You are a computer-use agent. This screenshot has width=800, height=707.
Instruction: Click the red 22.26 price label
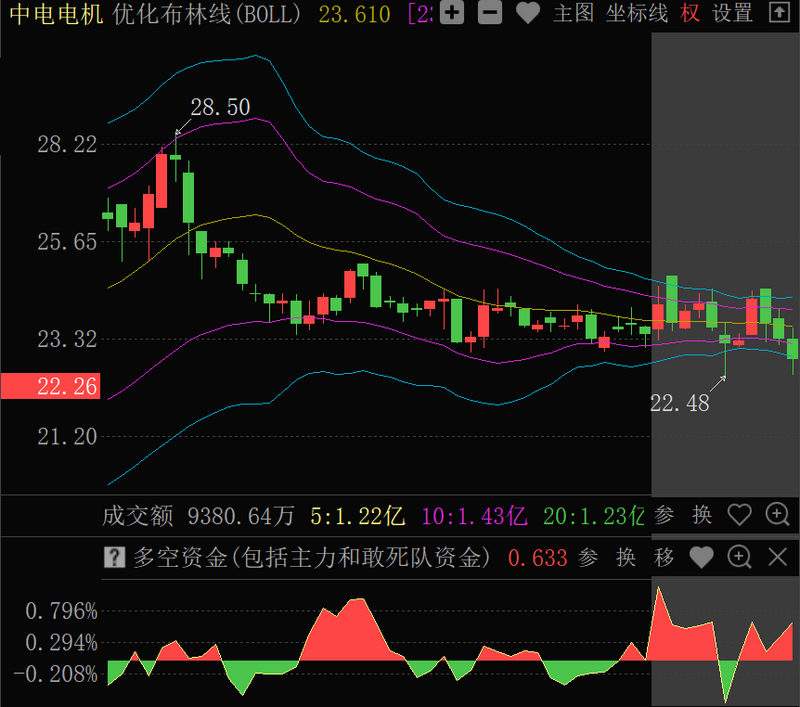pos(51,386)
